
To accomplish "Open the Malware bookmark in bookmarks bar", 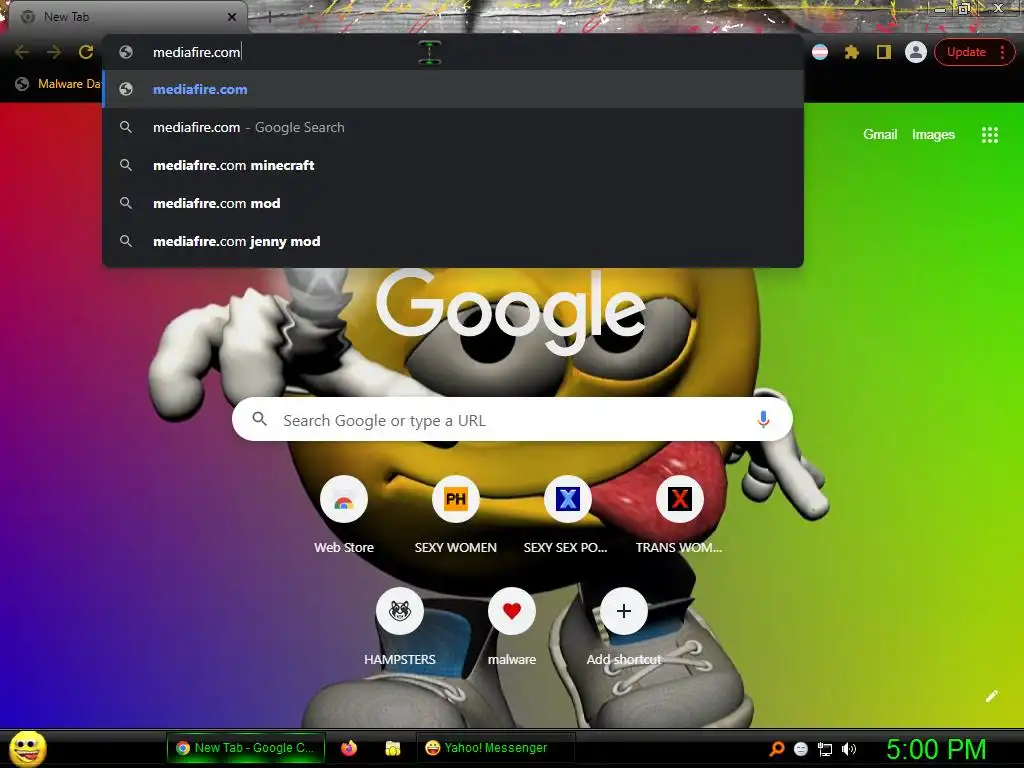I will tap(59, 84).
